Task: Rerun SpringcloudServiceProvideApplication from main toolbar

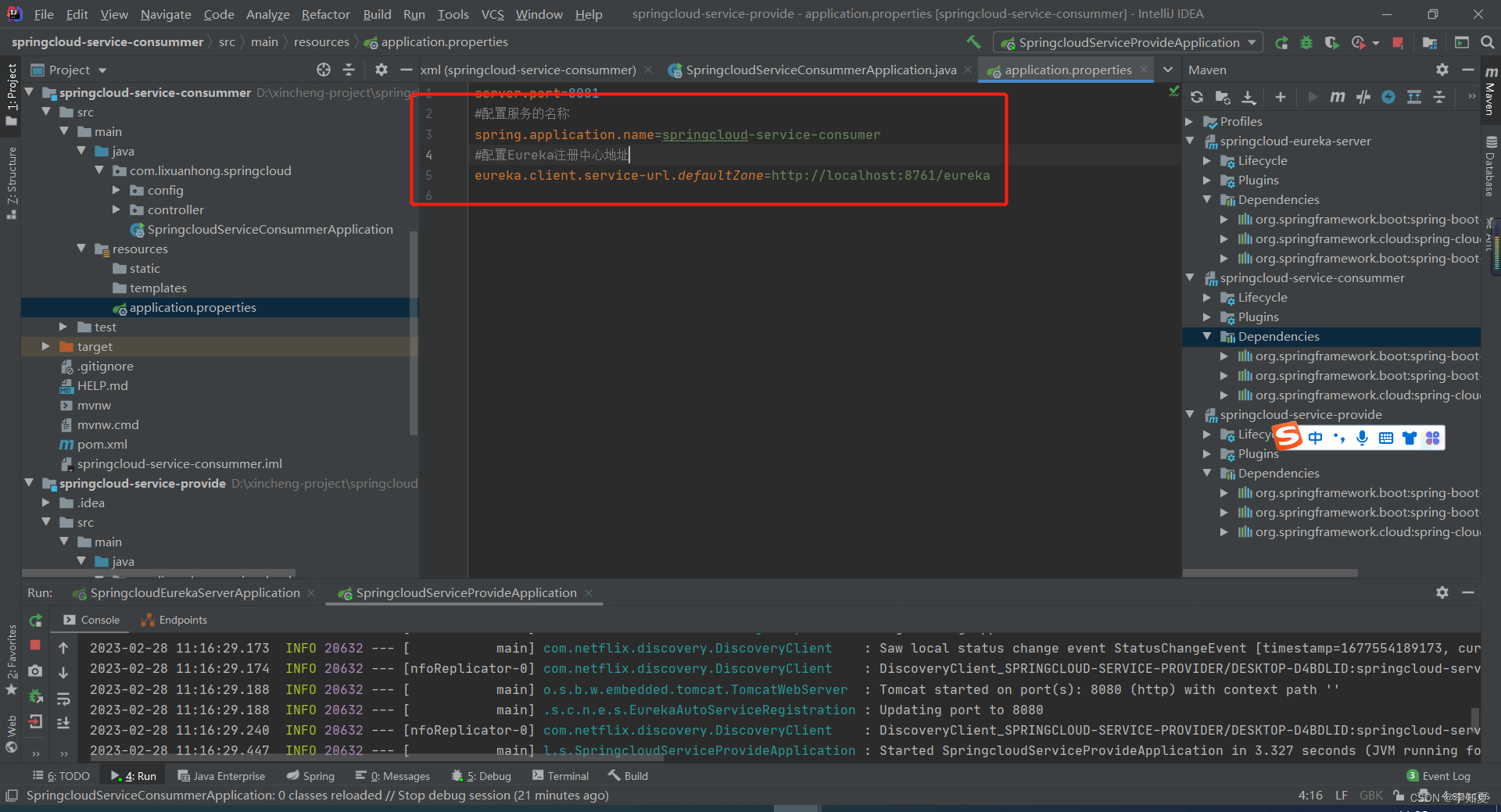Action: point(1281,43)
